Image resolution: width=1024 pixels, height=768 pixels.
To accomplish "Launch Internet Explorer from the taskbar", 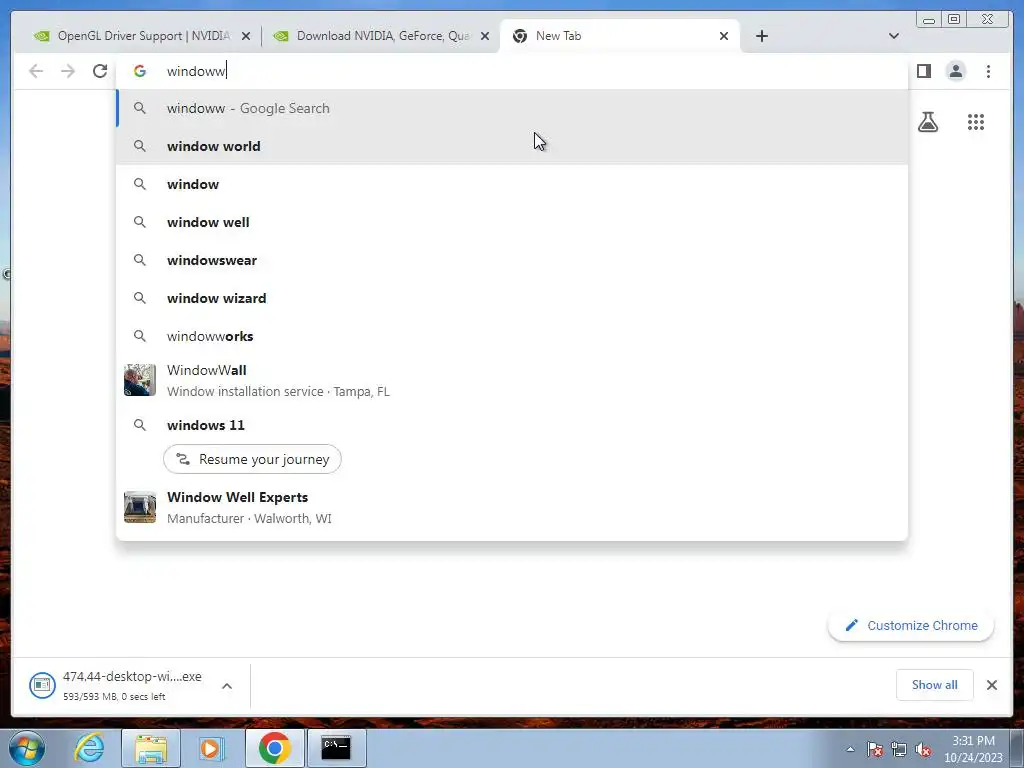I will point(89,748).
